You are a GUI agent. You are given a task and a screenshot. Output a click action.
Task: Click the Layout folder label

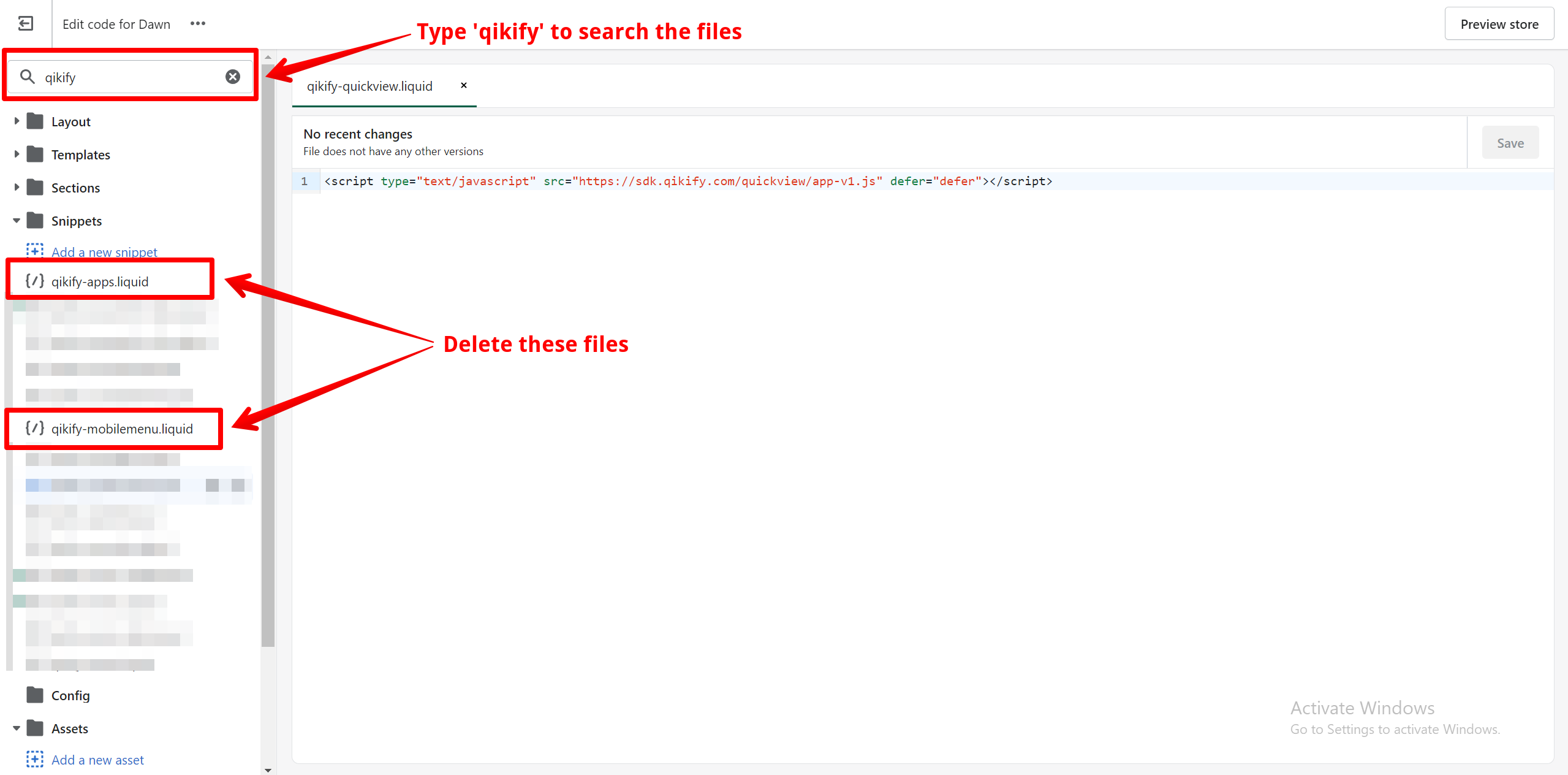pos(71,121)
